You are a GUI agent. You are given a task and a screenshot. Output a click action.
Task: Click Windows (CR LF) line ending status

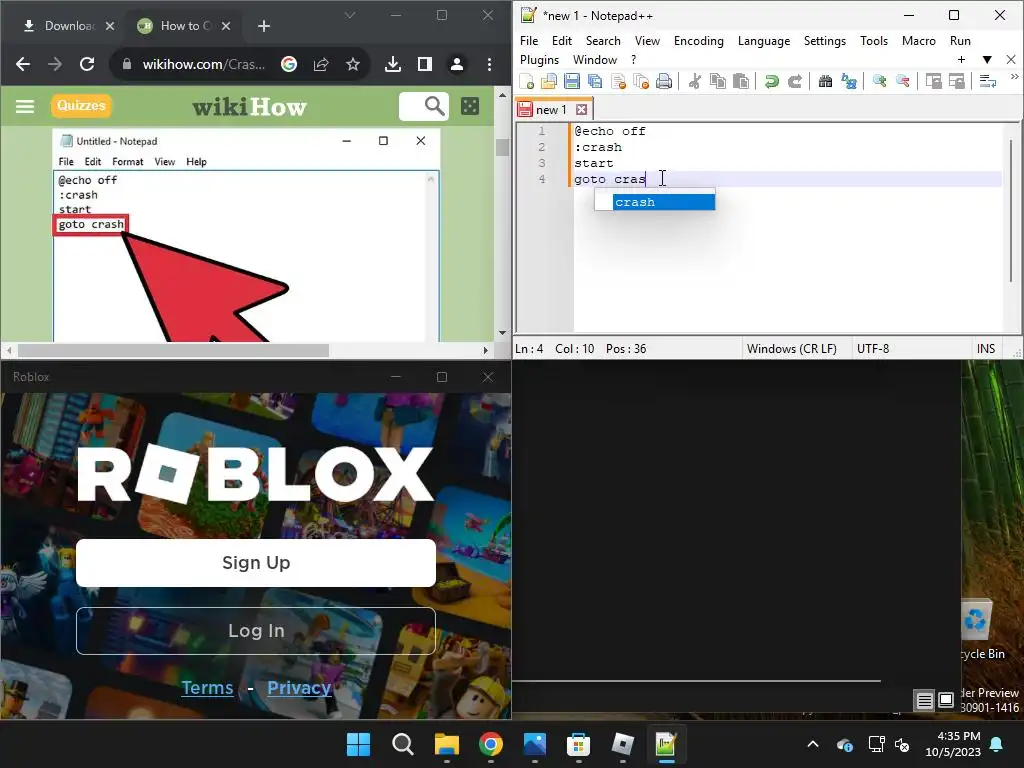click(x=792, y=349)
